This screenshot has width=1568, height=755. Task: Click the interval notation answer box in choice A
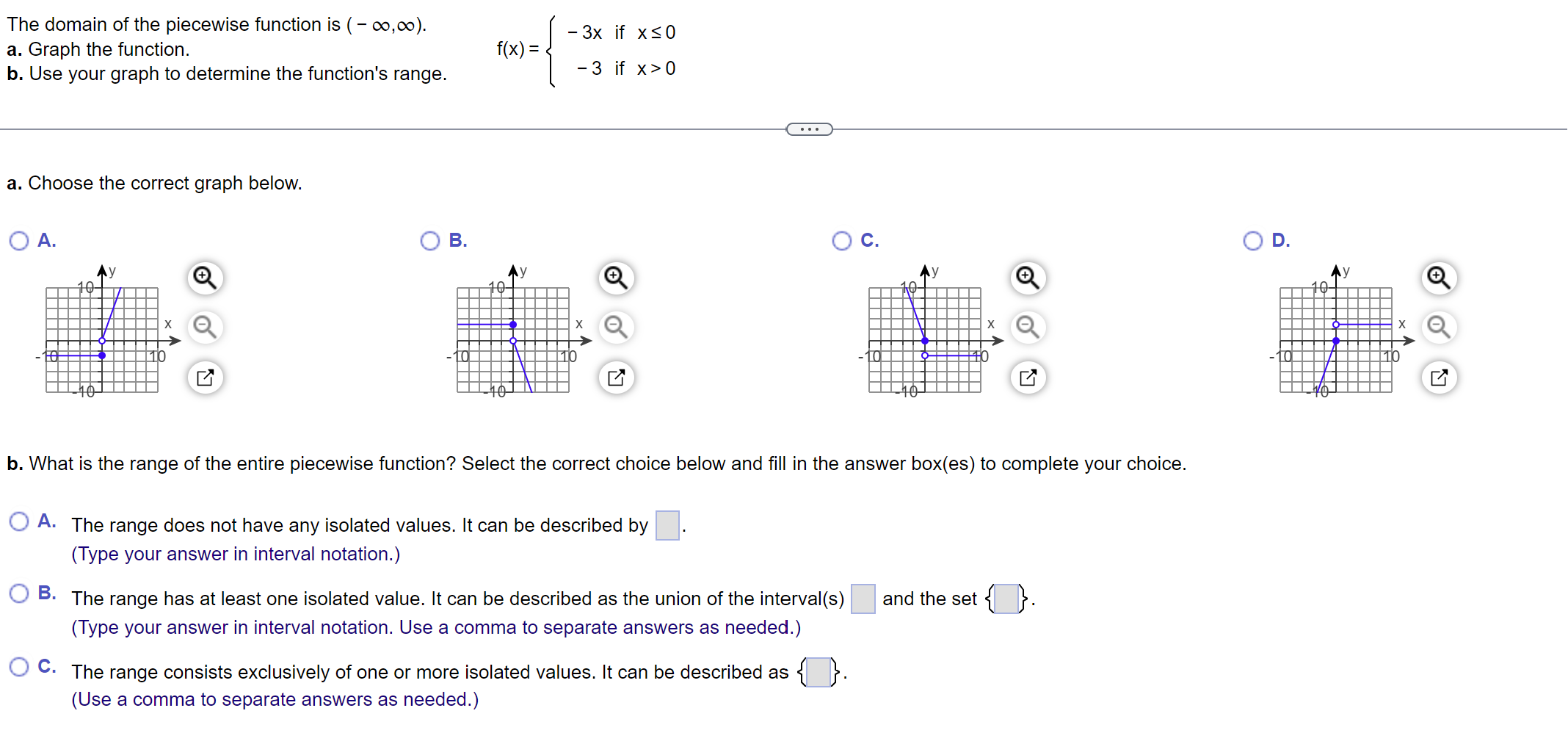click(x=667, y=525)
